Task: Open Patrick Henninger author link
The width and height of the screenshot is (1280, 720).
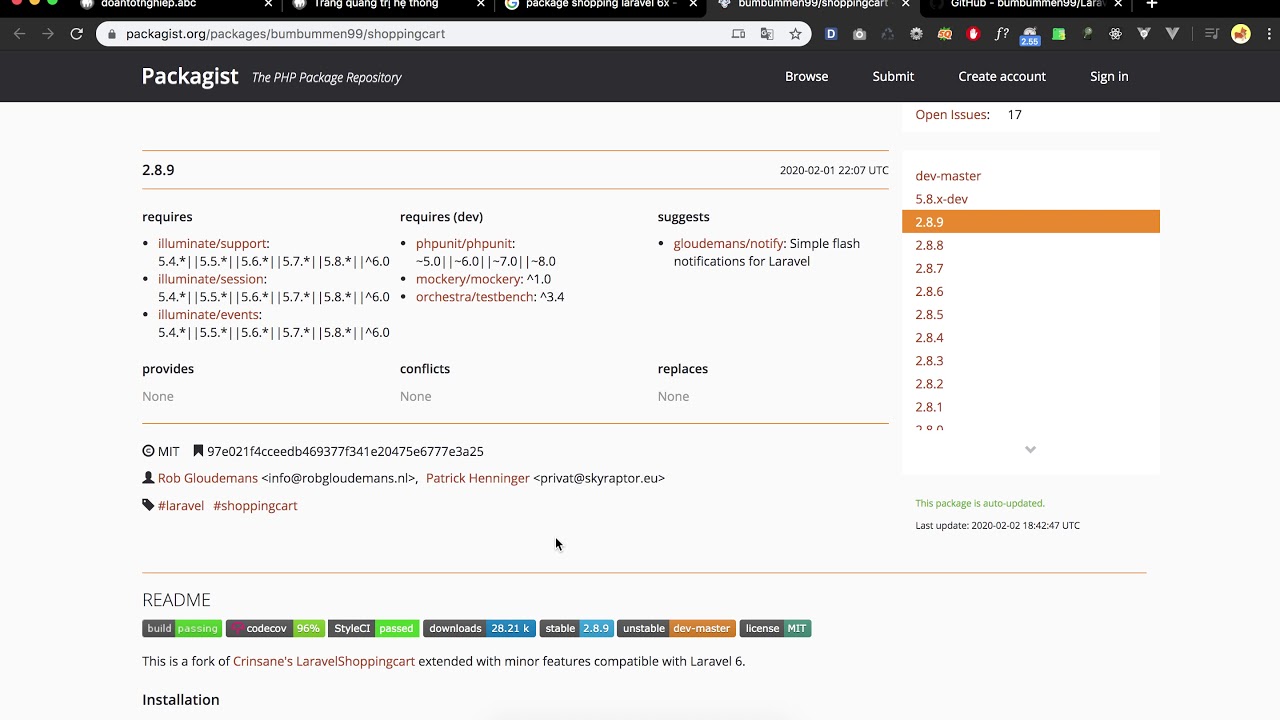Action: point(477,478)
